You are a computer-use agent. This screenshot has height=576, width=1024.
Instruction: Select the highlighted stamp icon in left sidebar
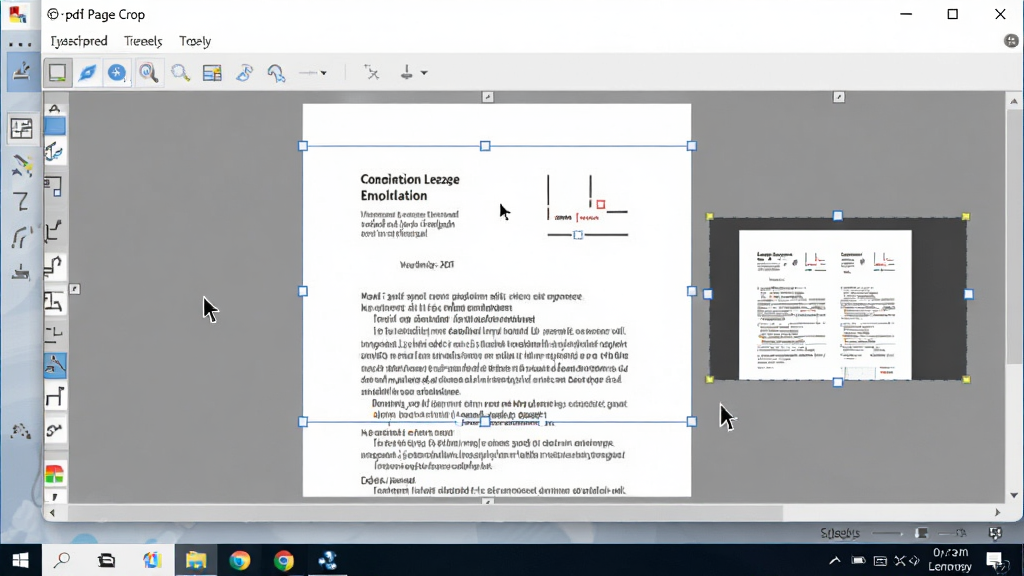[x=22, y=71]
